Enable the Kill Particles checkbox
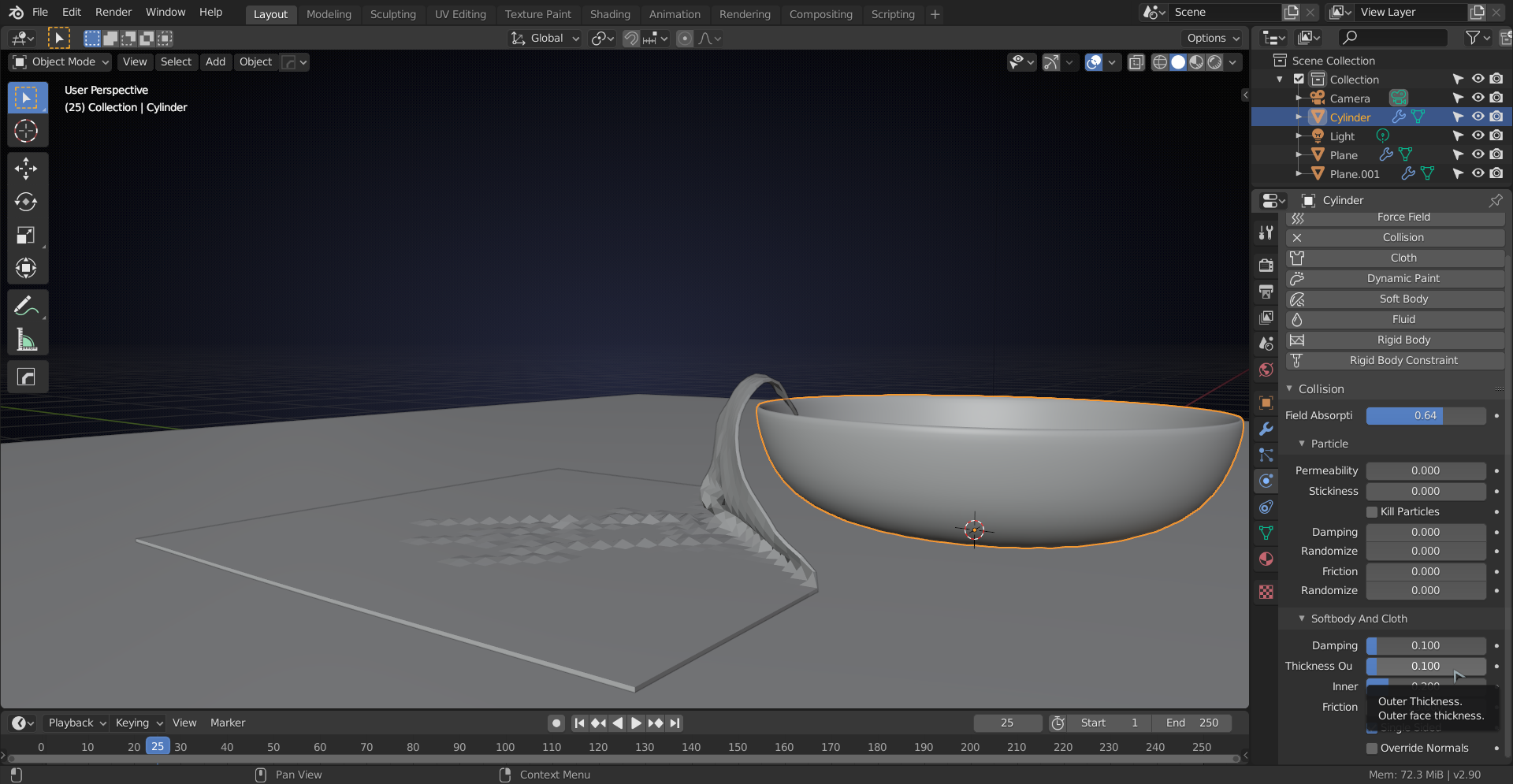 point(1372,512)
